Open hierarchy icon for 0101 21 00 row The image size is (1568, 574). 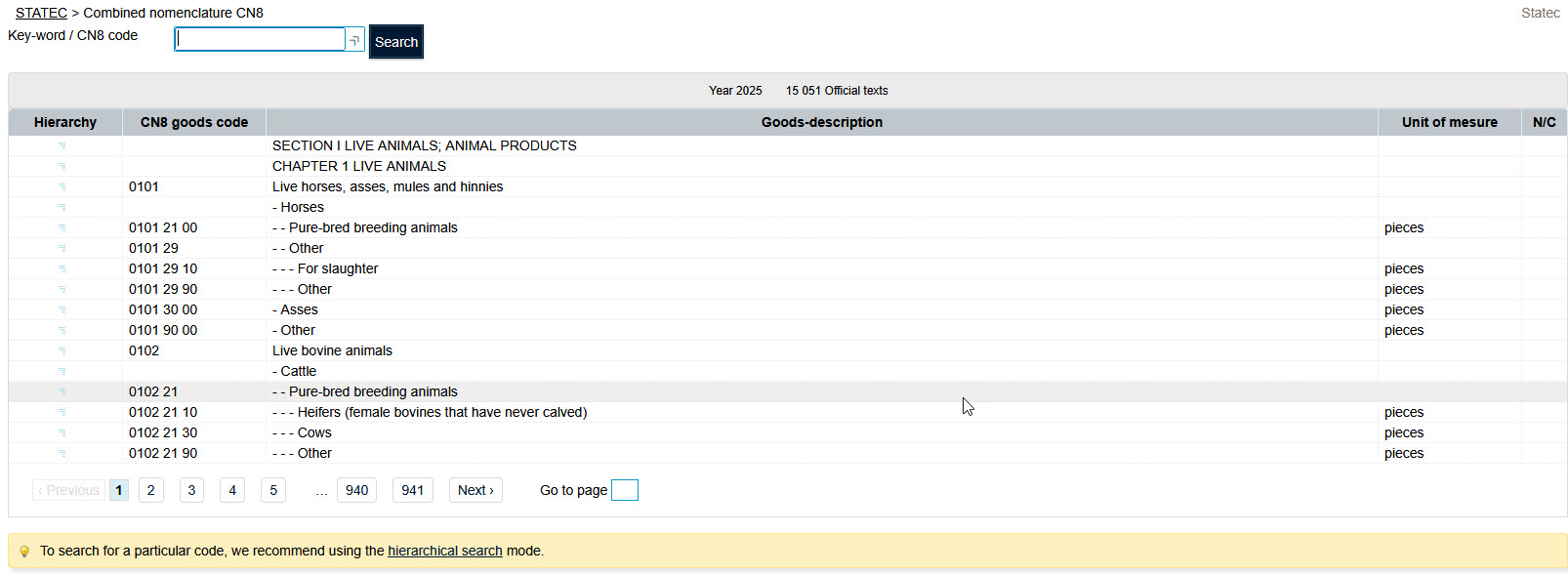coord(62,227)
